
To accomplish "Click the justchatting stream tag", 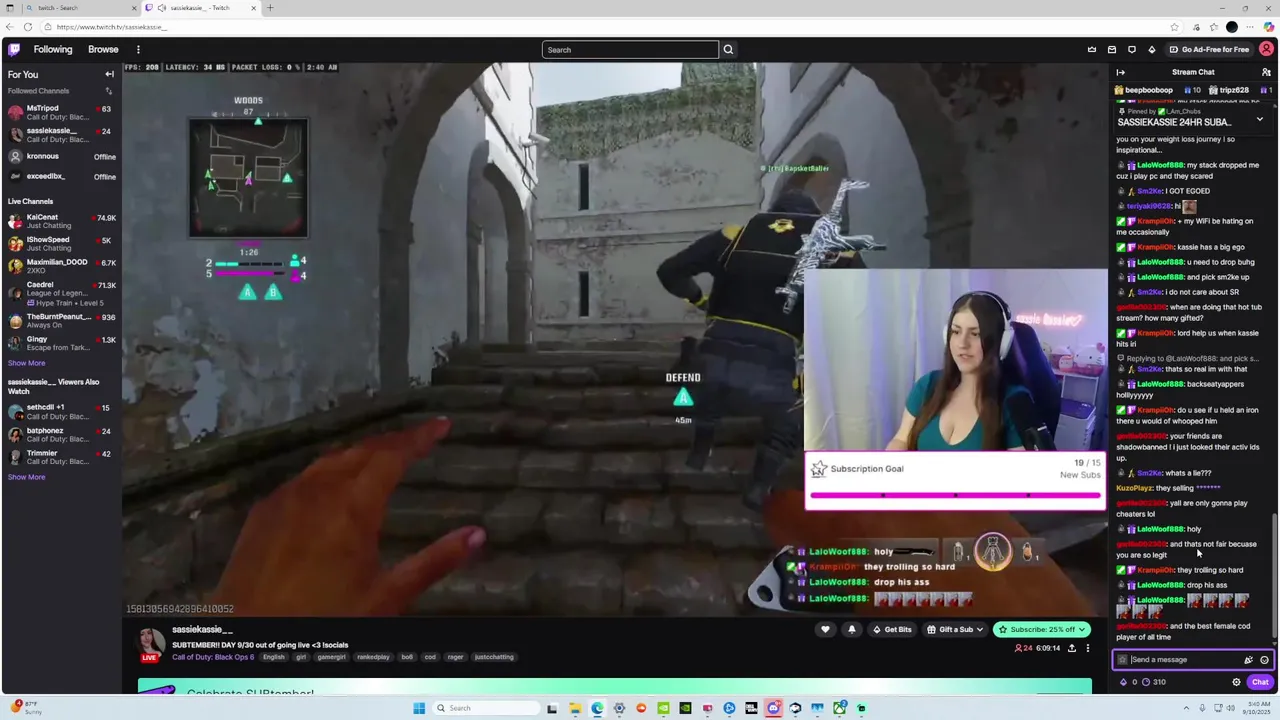I will 494,657.
